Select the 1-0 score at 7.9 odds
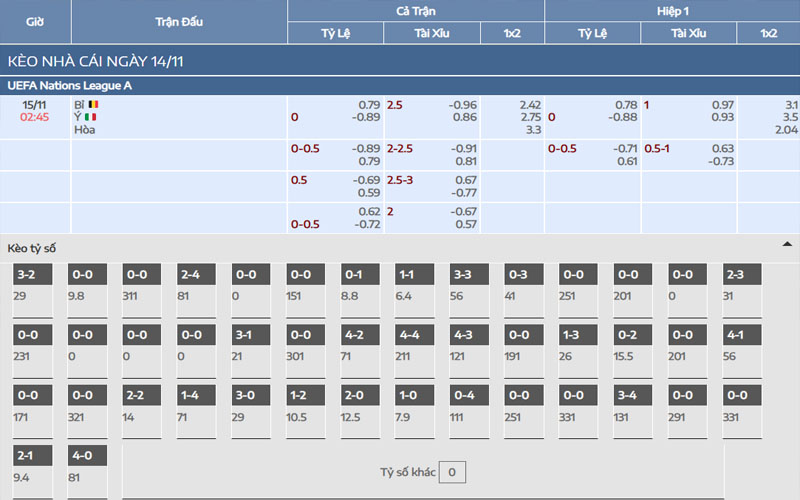This screenshot has height=500, width=800. [x=415, y=394]
